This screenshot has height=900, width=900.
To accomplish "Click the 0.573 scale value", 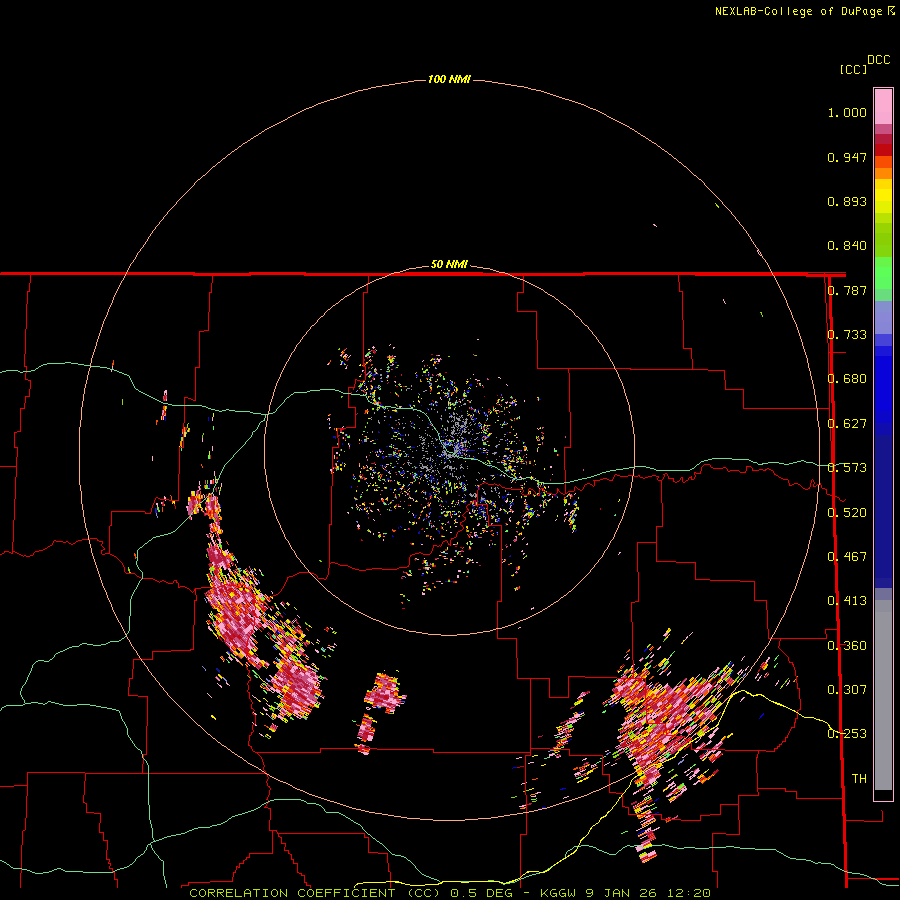I will coord(847,468).
